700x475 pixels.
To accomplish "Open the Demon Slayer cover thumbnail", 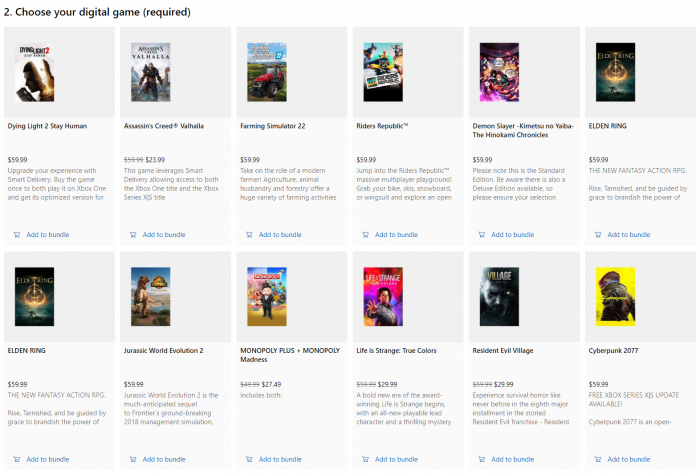I will tap(499, 72).
